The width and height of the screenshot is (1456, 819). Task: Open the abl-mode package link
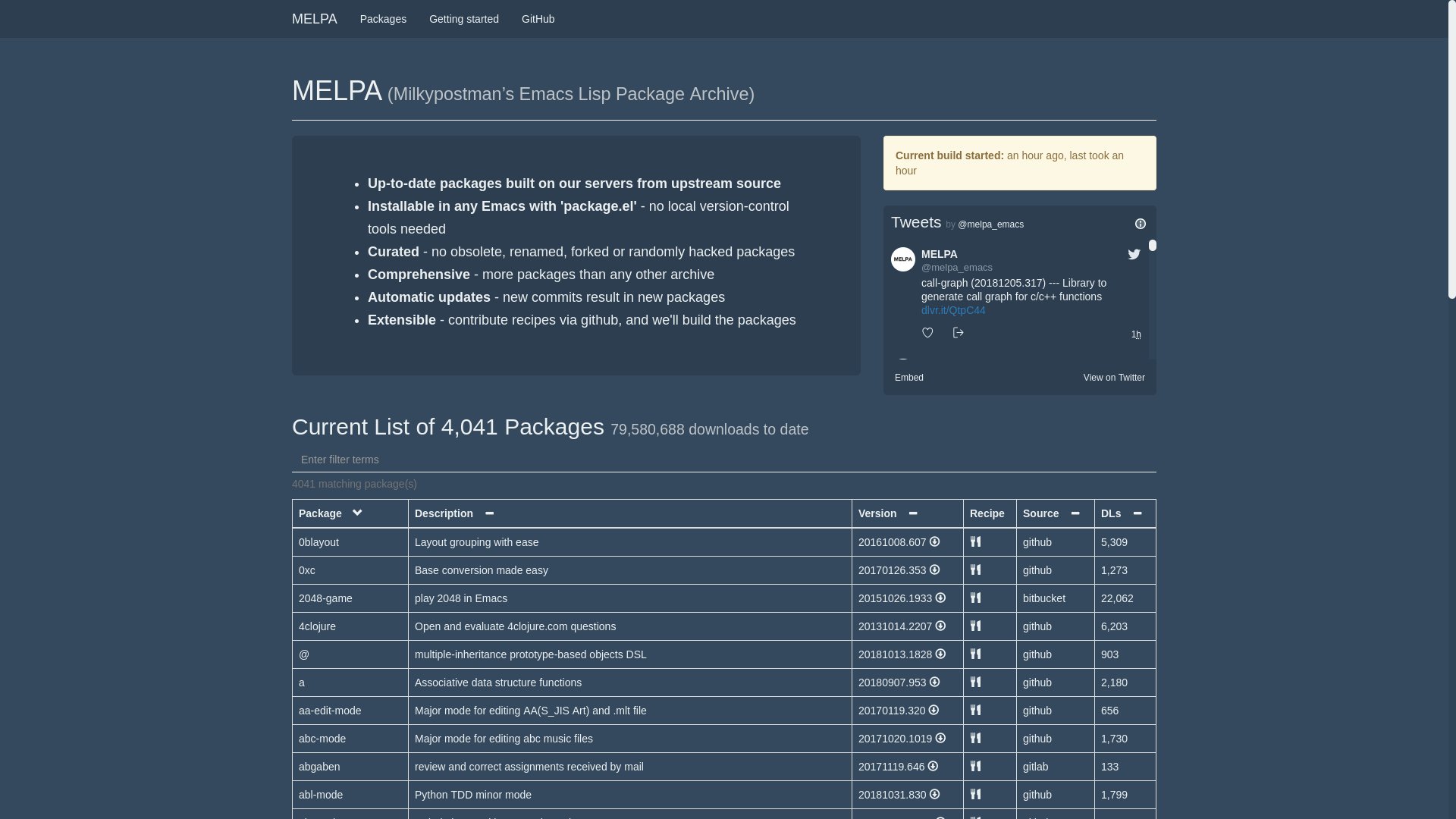pyautogui.click(x=321, y=795)
